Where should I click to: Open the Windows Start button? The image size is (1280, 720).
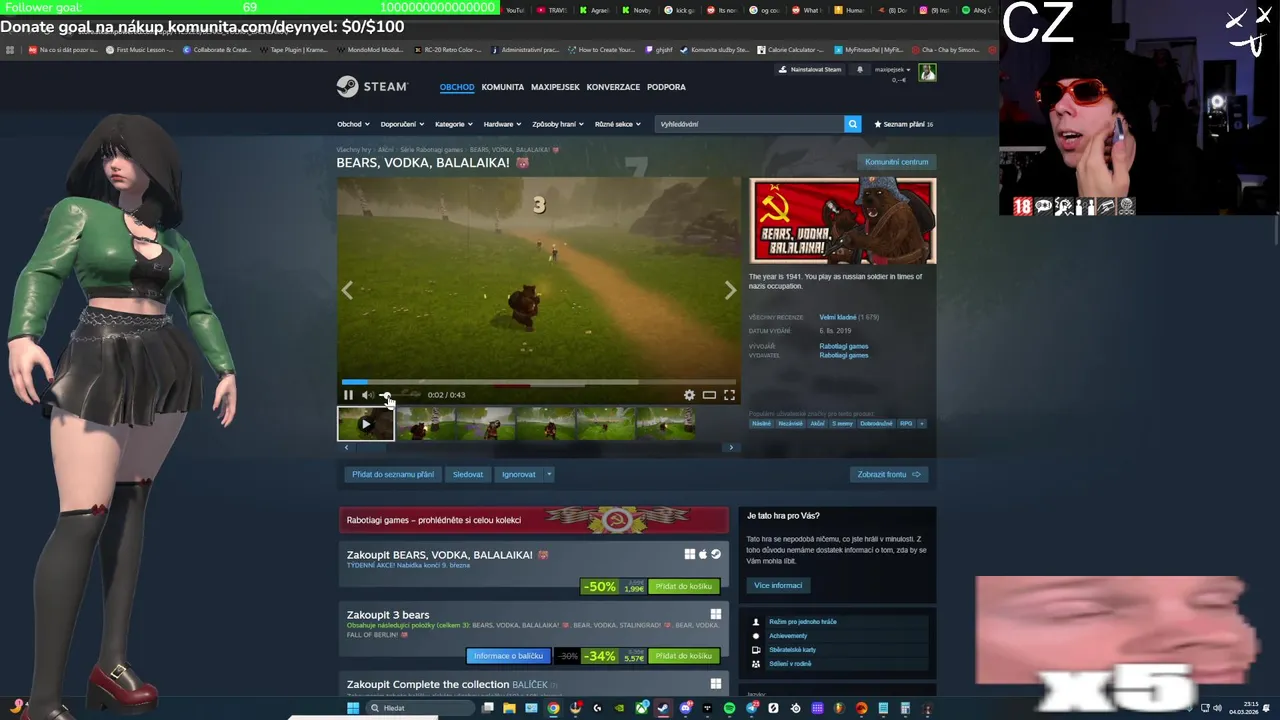pos(352,708)
